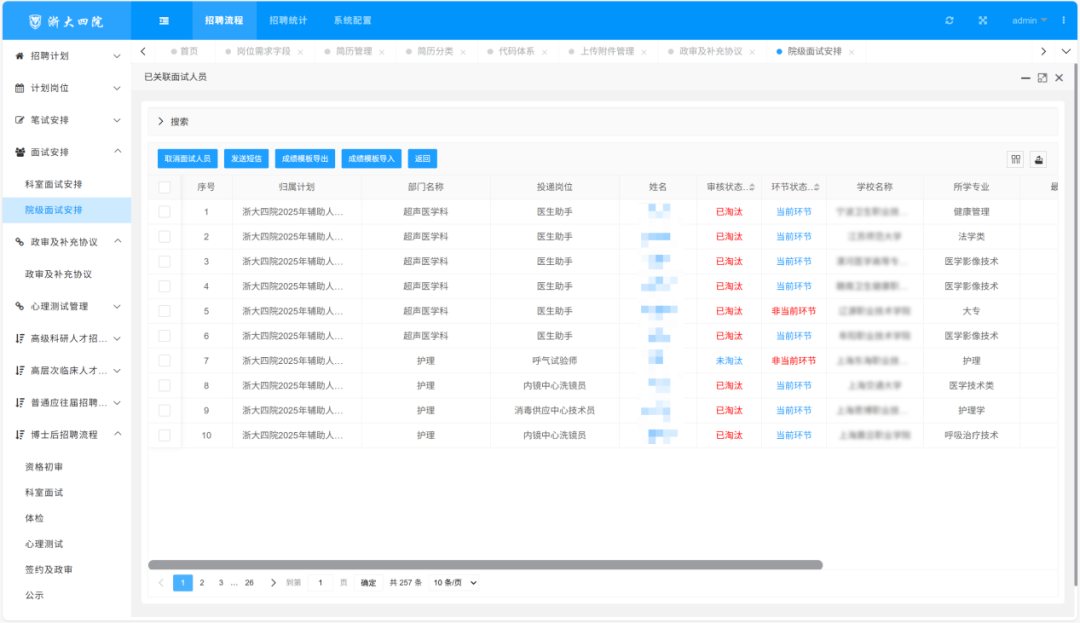Click the 招聘计划 home icon in sidebar
This screenshot has height=623, width=1080.
(19, 56)
